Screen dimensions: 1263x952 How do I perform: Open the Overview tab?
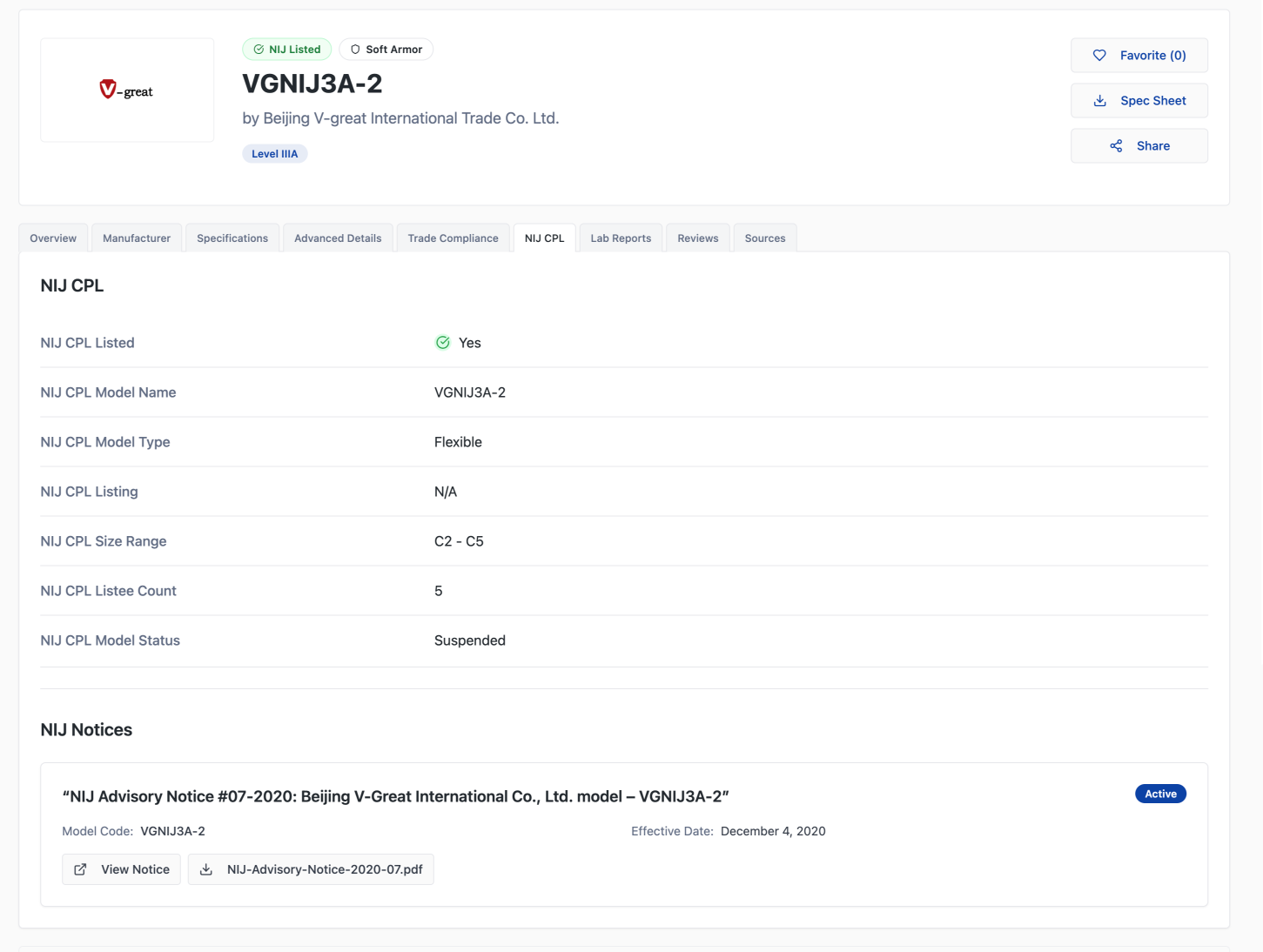click(x=53, y=238)
